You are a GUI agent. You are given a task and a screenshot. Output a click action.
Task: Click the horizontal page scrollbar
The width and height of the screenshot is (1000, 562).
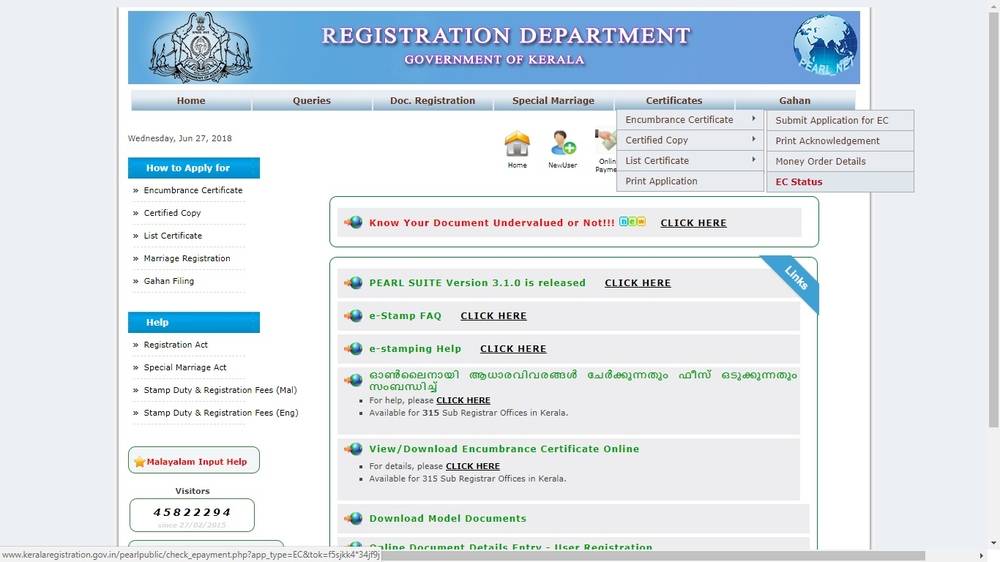click(x=654, y=556)
